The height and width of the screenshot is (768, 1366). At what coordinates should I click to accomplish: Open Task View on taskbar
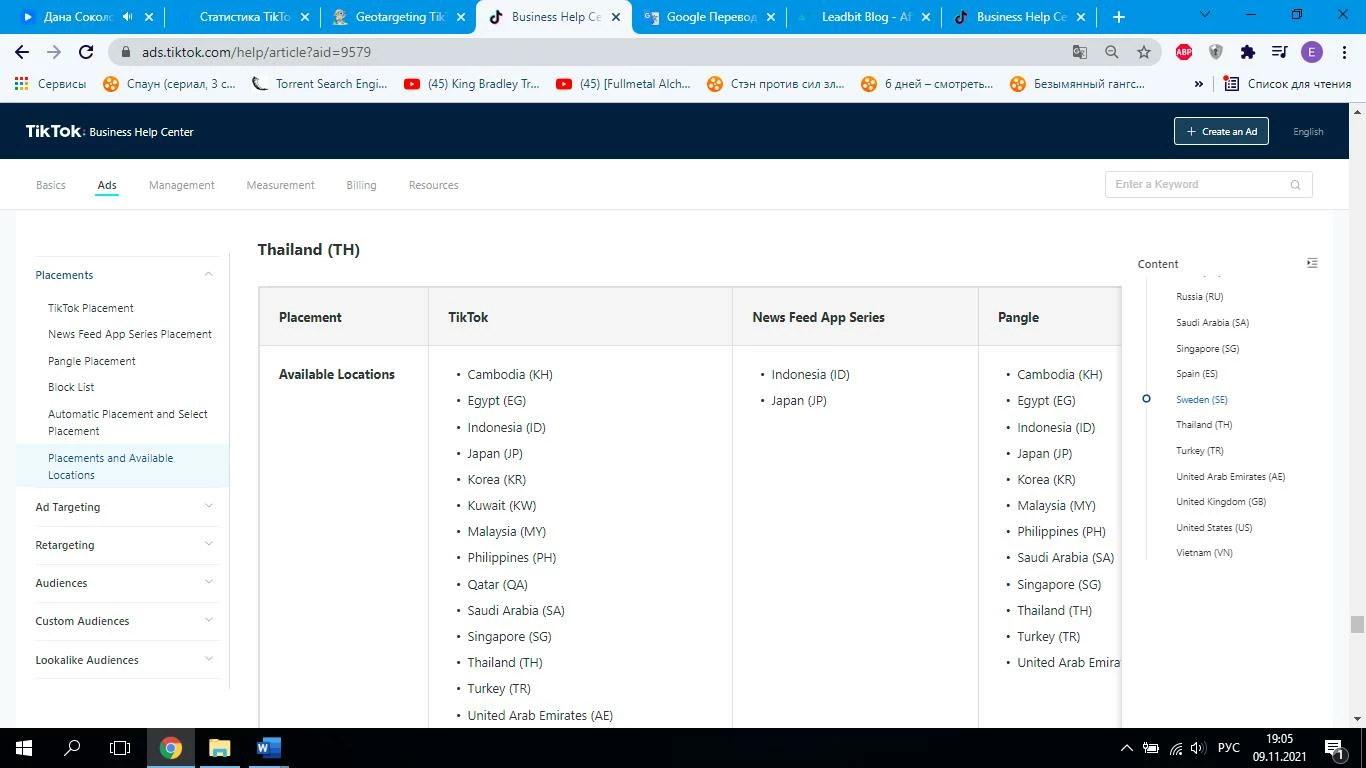[x=120, y=748]
